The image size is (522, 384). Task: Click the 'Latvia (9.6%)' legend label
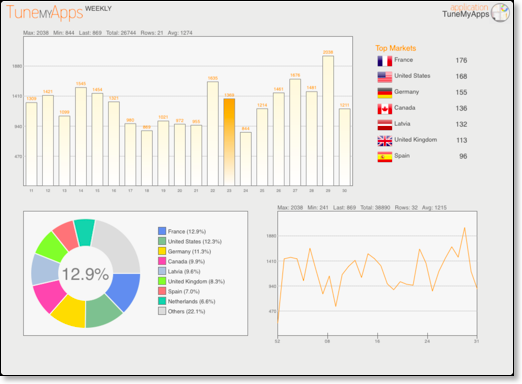point(184,271)
